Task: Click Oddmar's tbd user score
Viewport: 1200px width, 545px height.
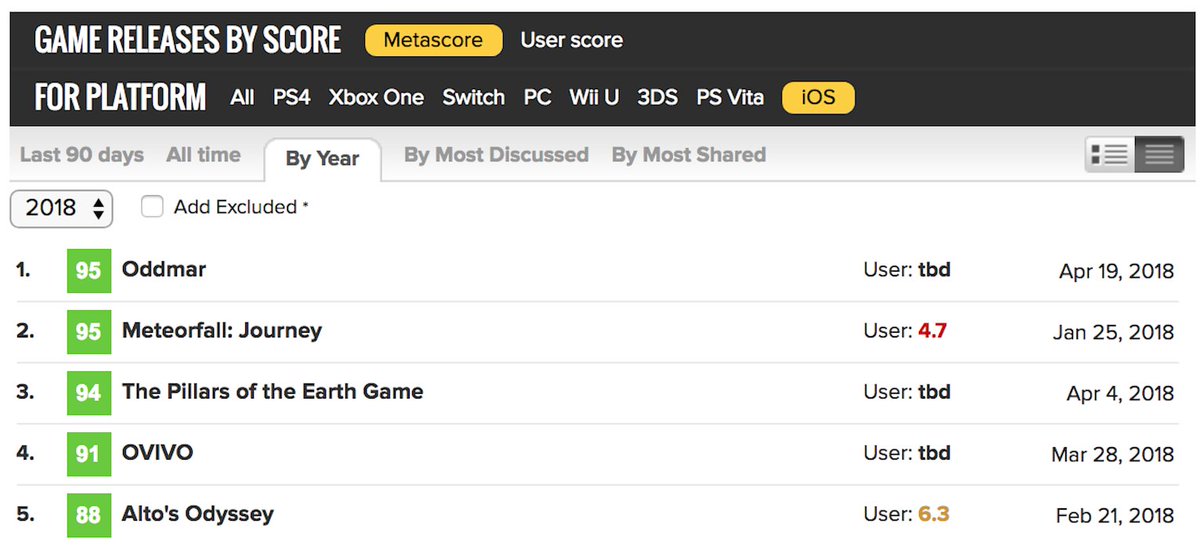Action: pos(934,269)
